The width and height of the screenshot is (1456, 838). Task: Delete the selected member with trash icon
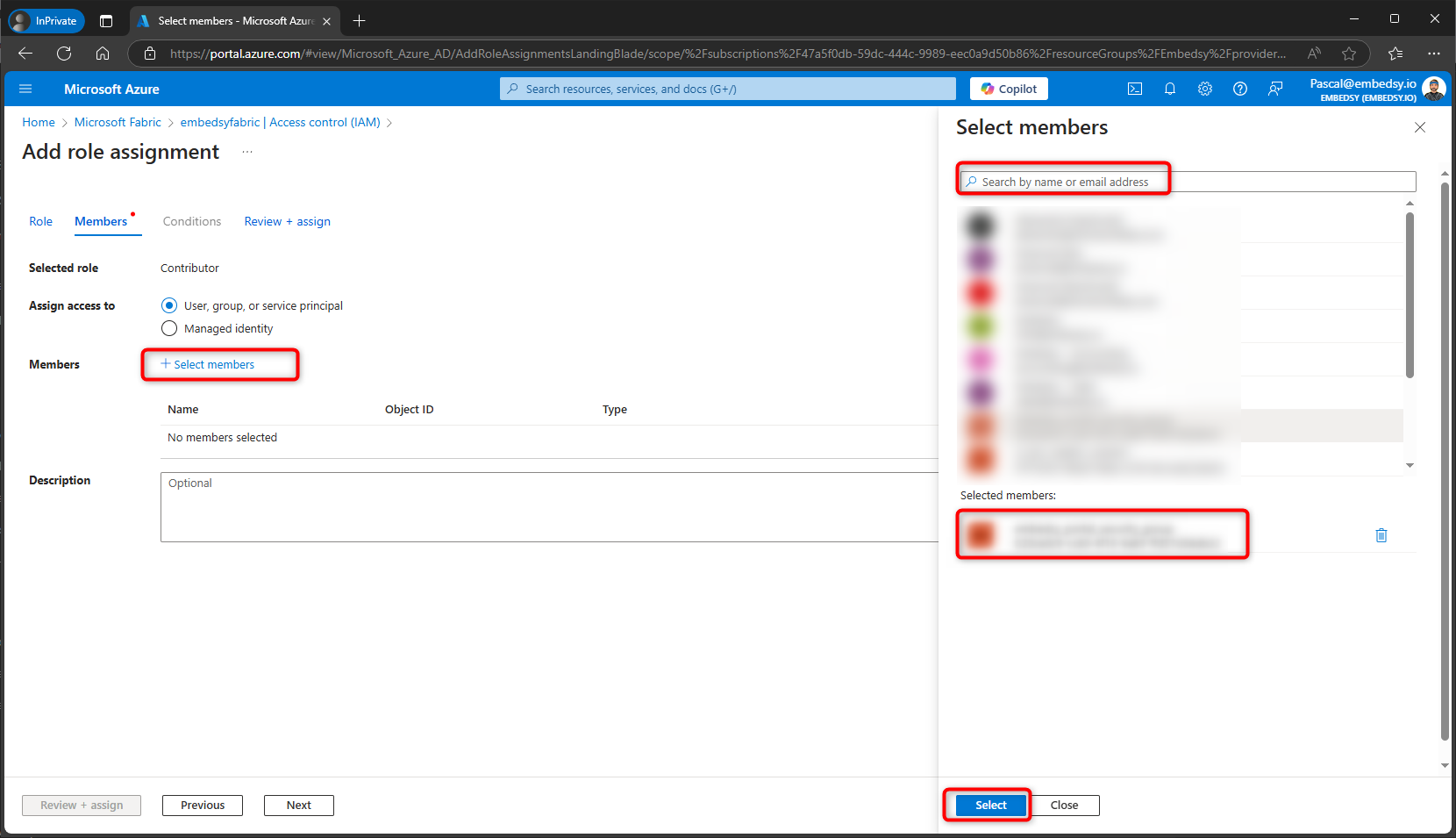[x=1381, y=534]
